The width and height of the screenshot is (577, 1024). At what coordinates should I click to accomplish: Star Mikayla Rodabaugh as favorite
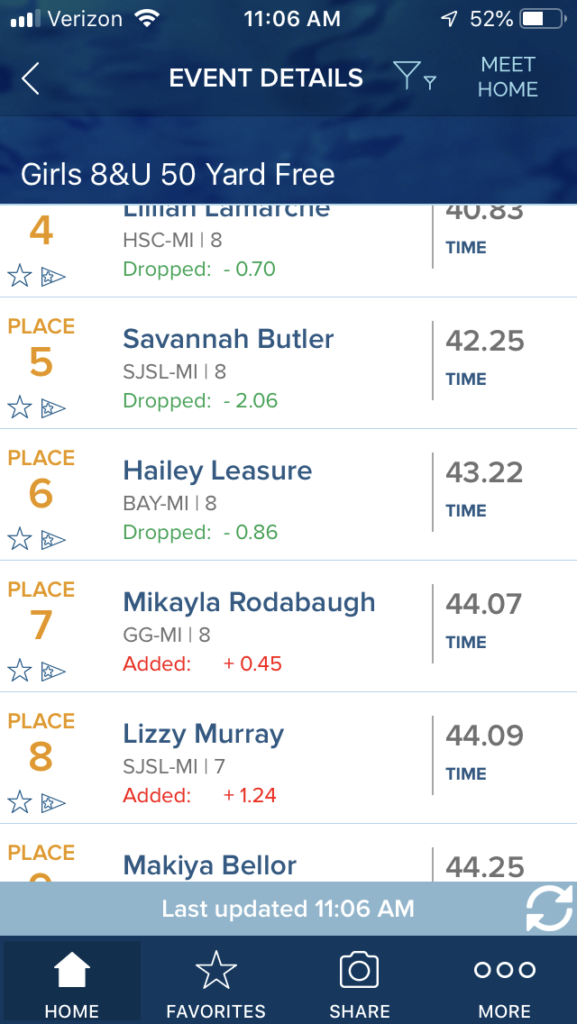click(x=20, y=671)
